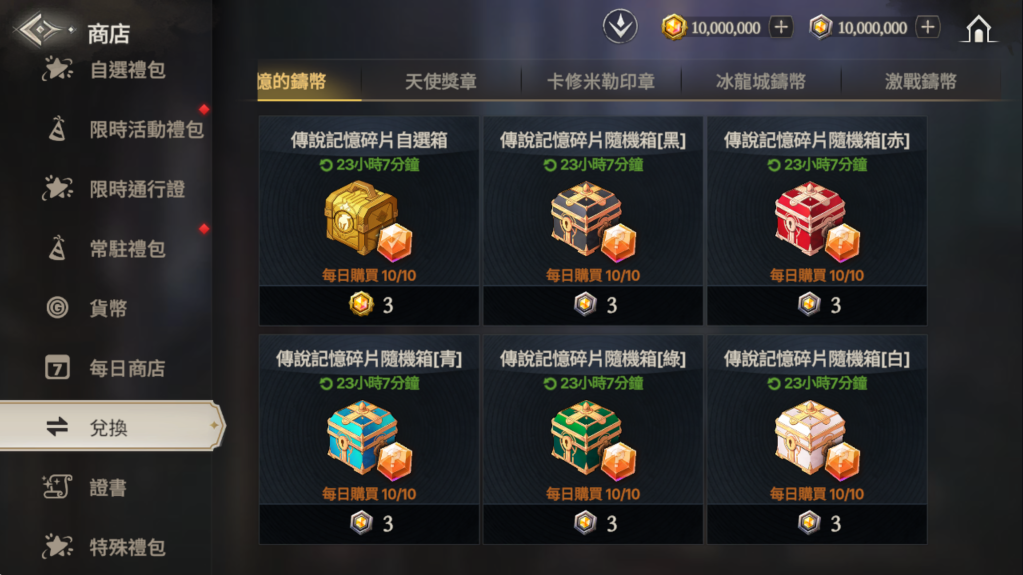Screen dimensions: 1023x575
Task: Select the green 隨機箱[綠] chest
Action: (x=593, y=439)
